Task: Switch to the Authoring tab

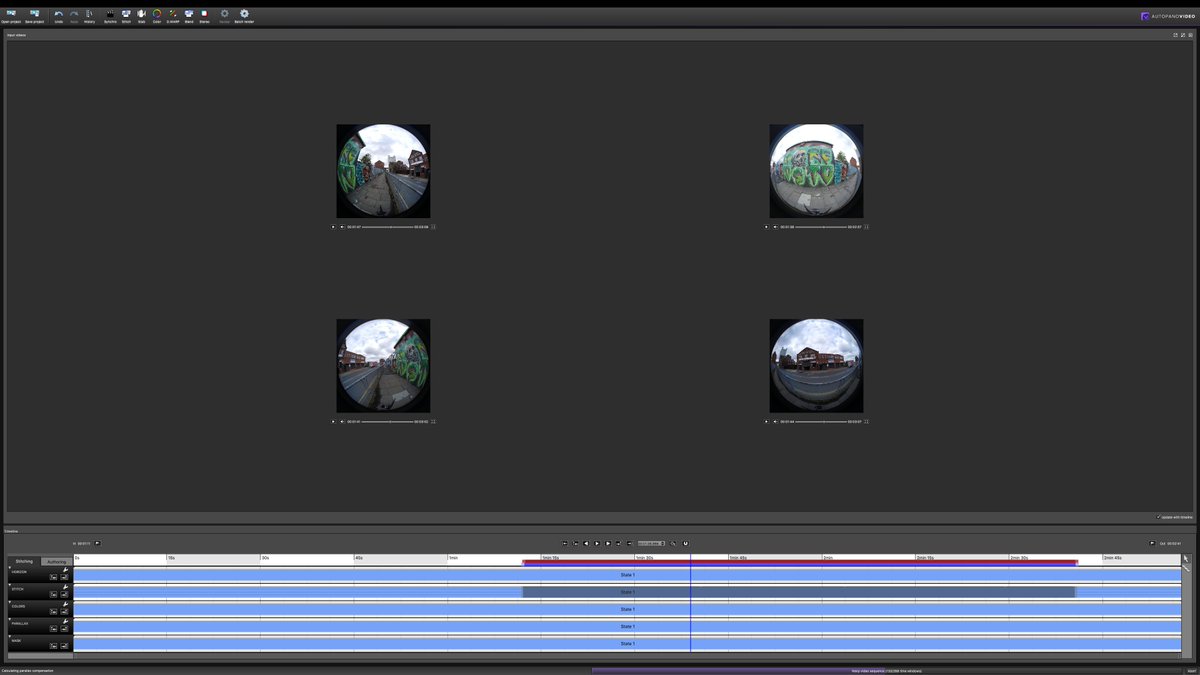Action: point(57,561)
